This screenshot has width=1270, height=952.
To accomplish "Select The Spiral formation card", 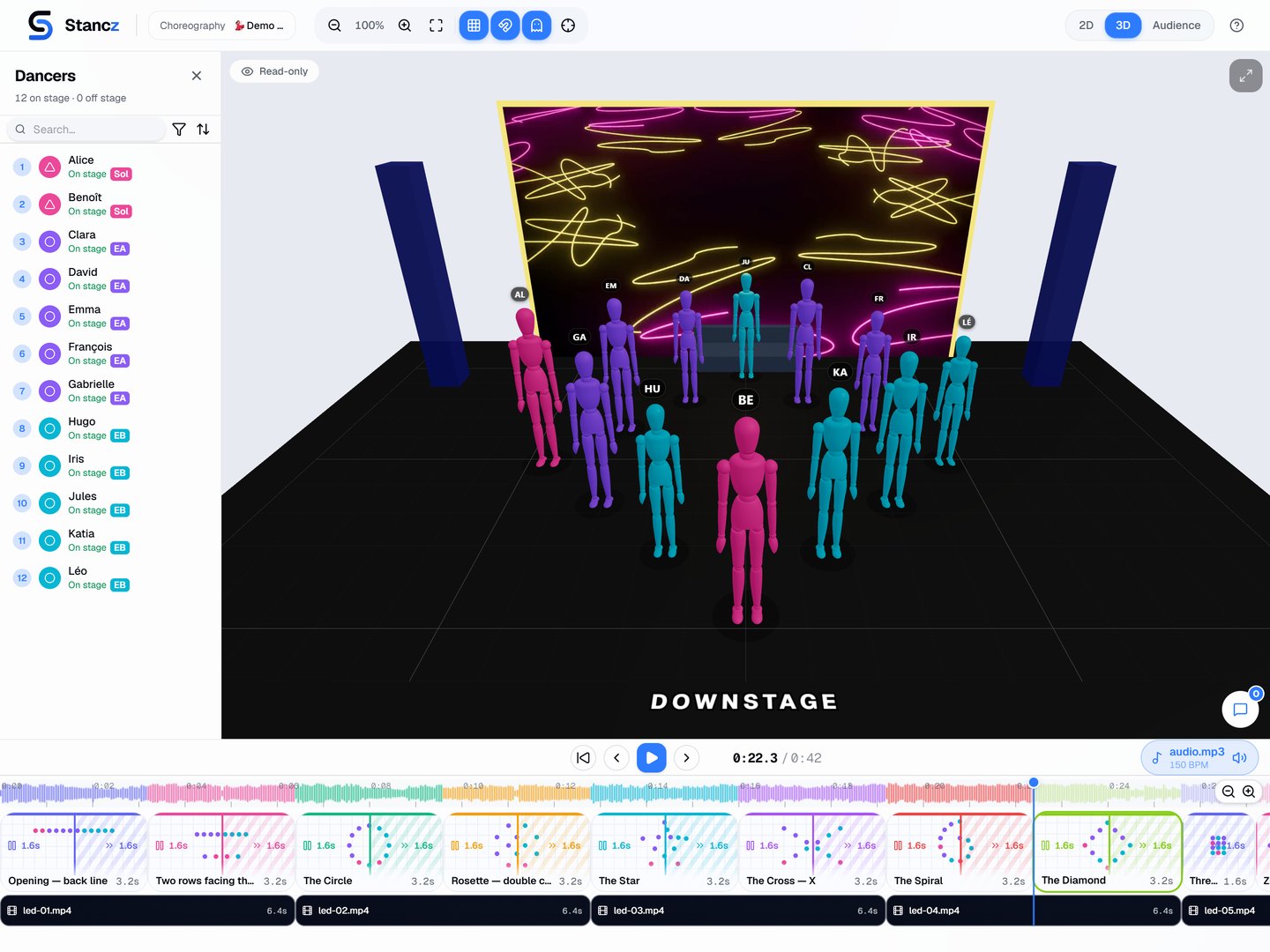I will click(960, 852).
